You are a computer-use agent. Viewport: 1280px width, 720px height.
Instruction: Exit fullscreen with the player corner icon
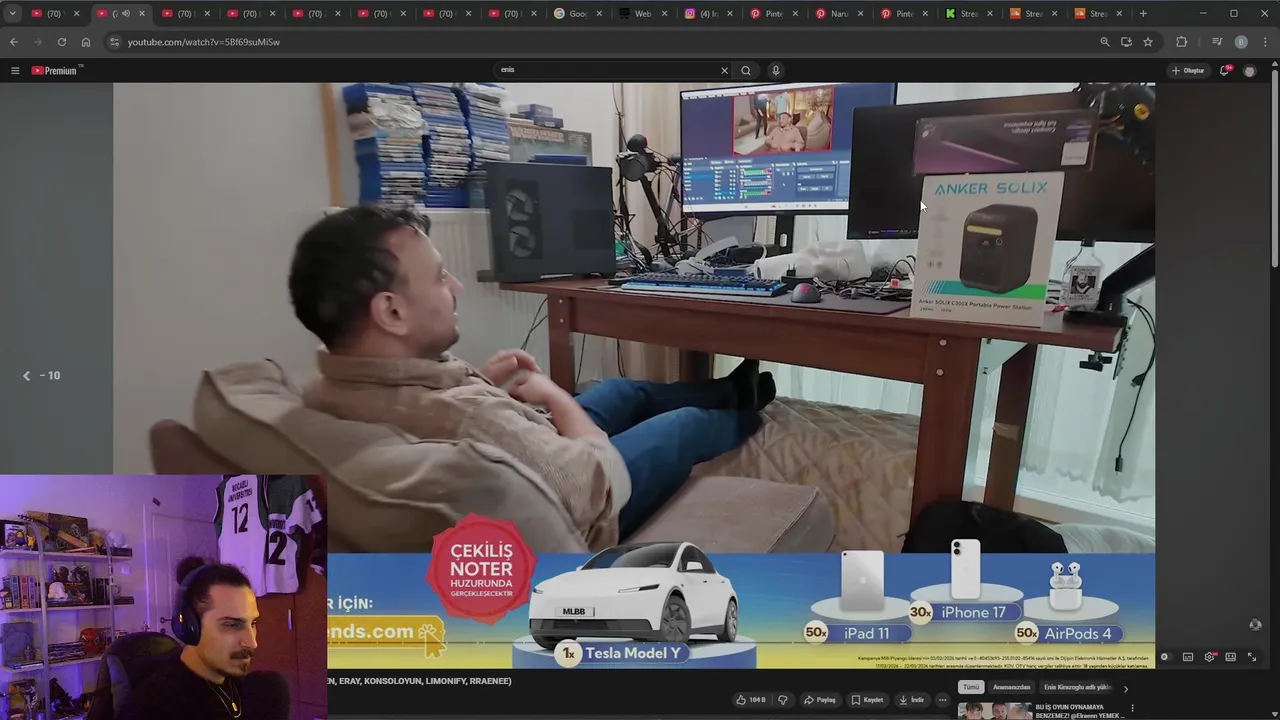click(x=1252, y=657)
